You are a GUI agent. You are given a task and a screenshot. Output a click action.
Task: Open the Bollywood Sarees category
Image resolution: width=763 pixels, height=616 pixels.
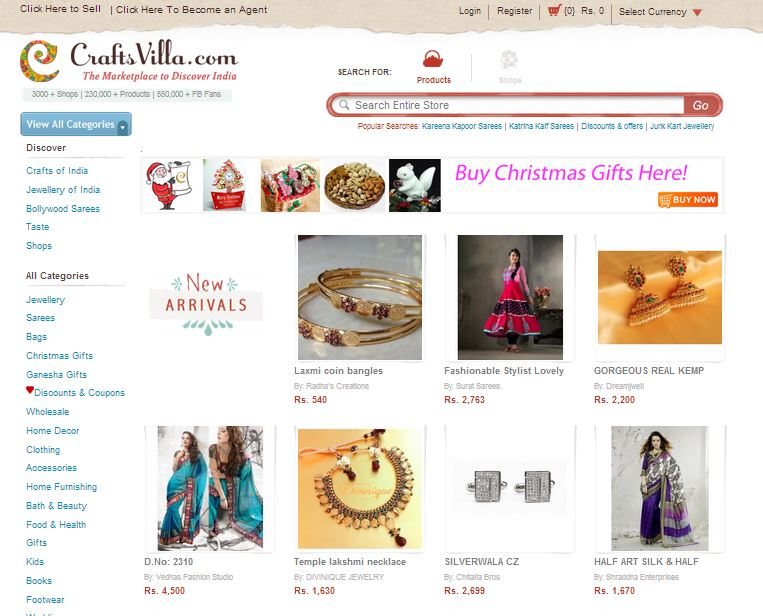click(63, 209)
